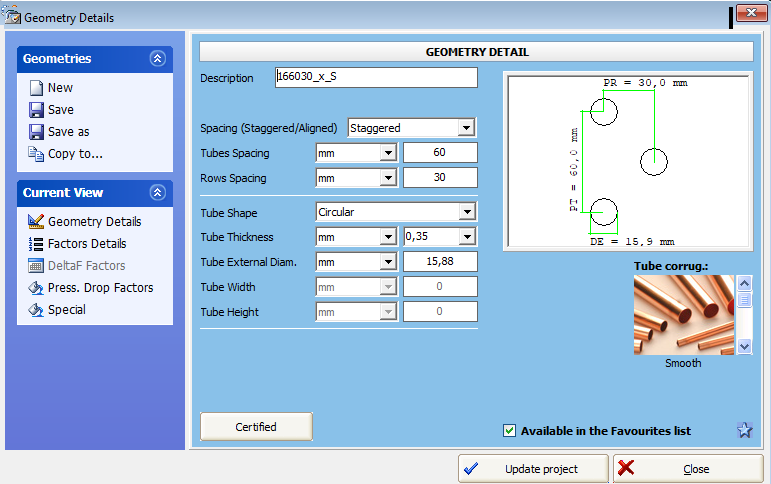Open the Spacing Staggered/Aligned dropdown
Image resolution: width=771 pixels, height=484 pixels.
(x=466, y=128)
